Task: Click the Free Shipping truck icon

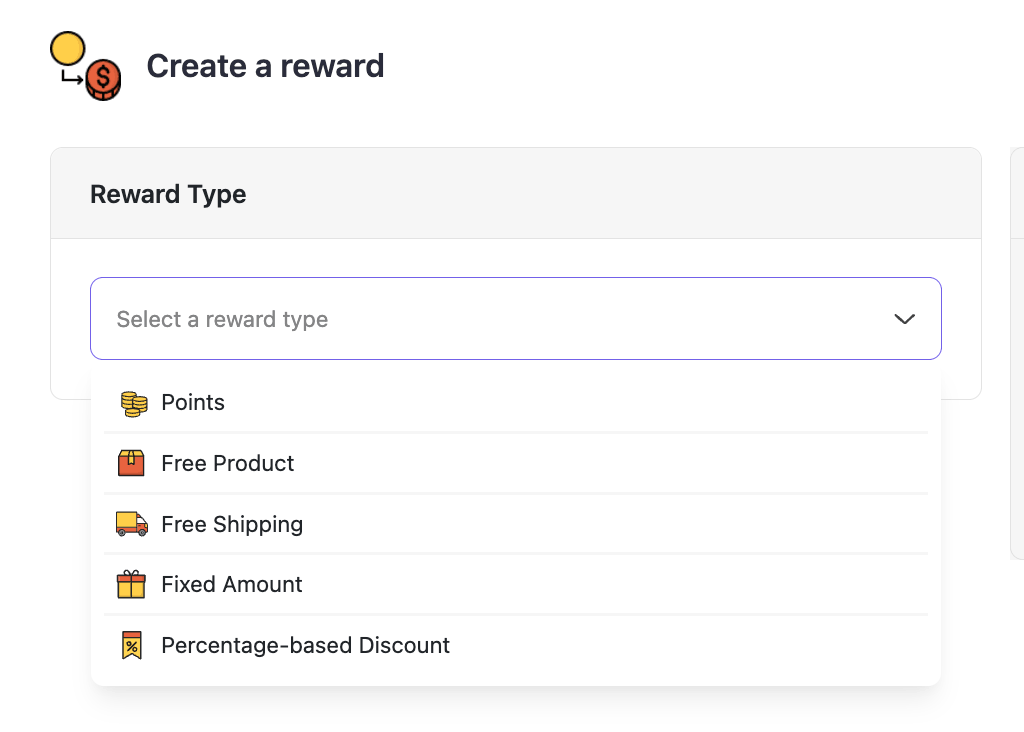Action: (131, 524)
